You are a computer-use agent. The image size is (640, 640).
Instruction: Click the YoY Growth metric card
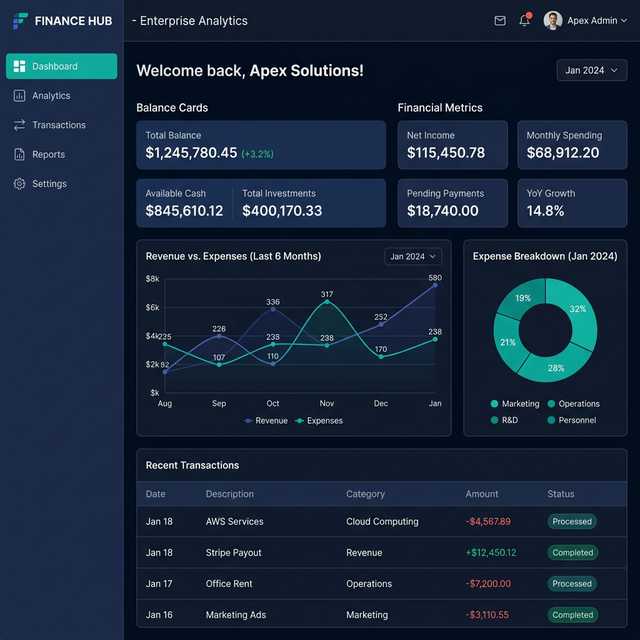tap(572, 203)
